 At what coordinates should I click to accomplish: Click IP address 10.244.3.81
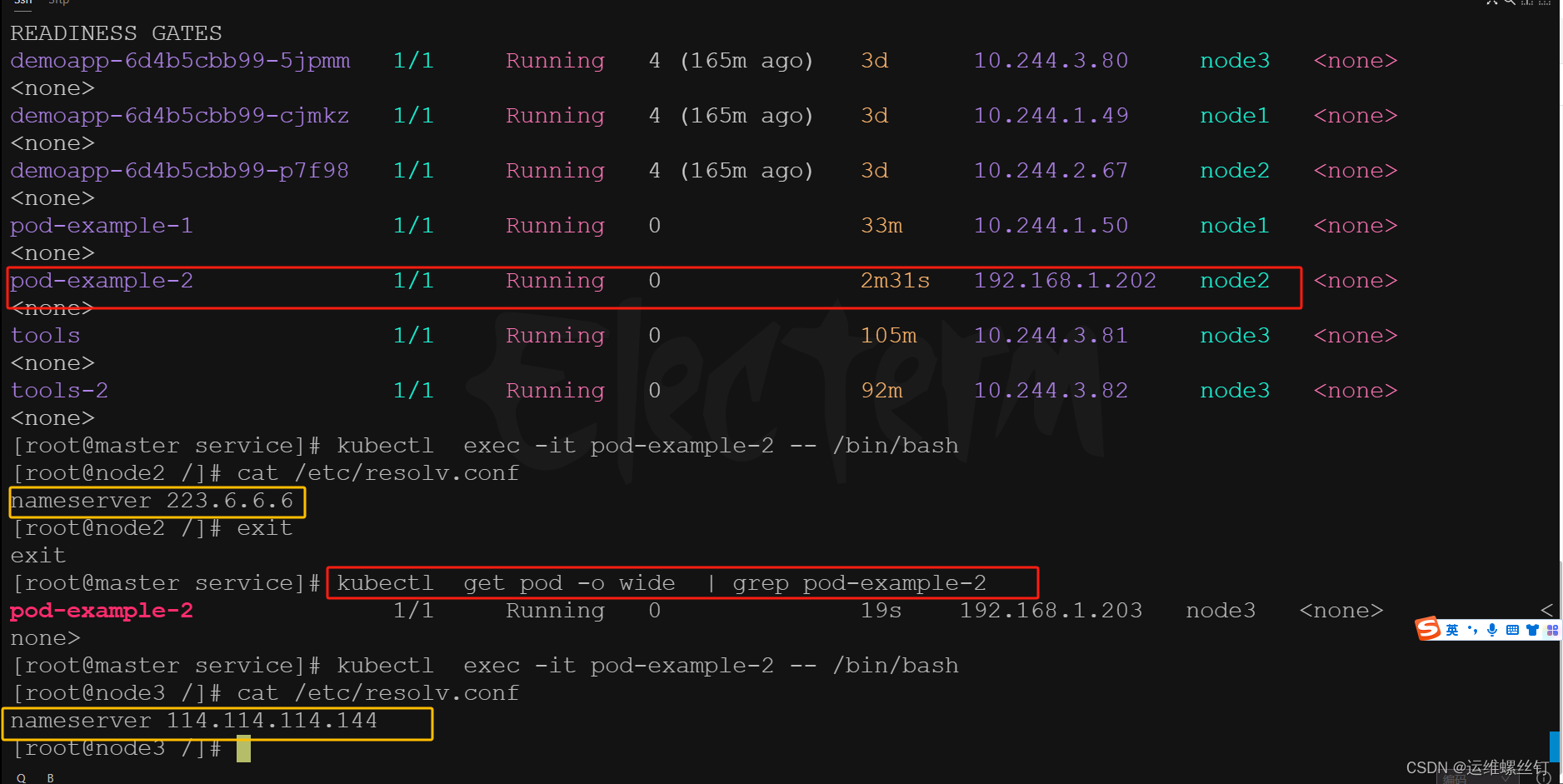[x=1051, y=336]
